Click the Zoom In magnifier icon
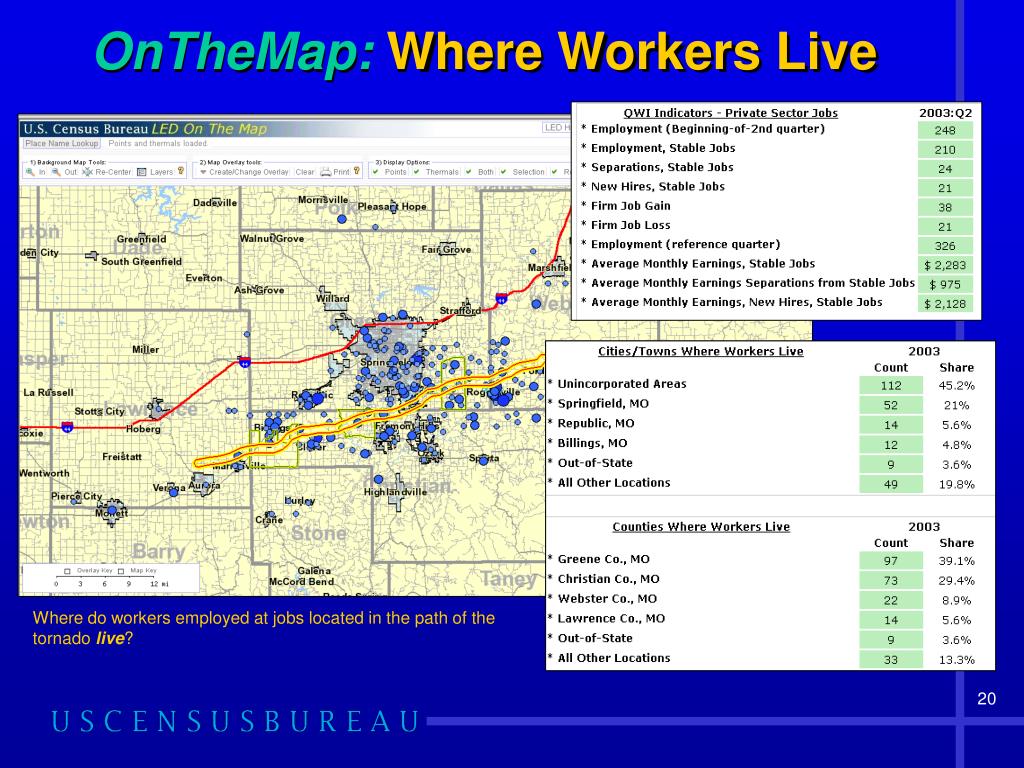Screen dimensions: 1024x768 [x=30, y=172]
